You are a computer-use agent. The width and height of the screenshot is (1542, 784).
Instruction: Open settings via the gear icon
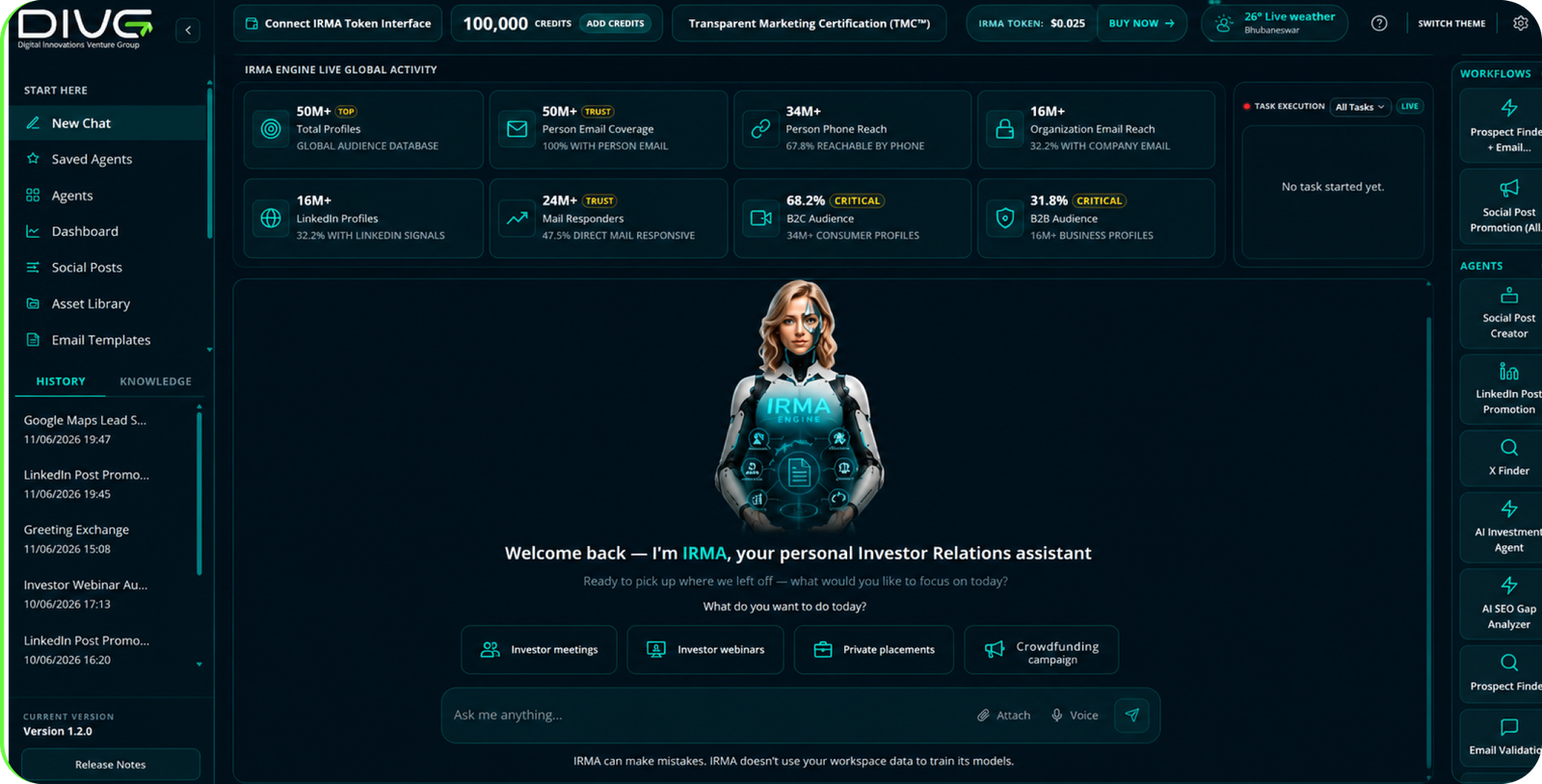tap(1520, 23)
